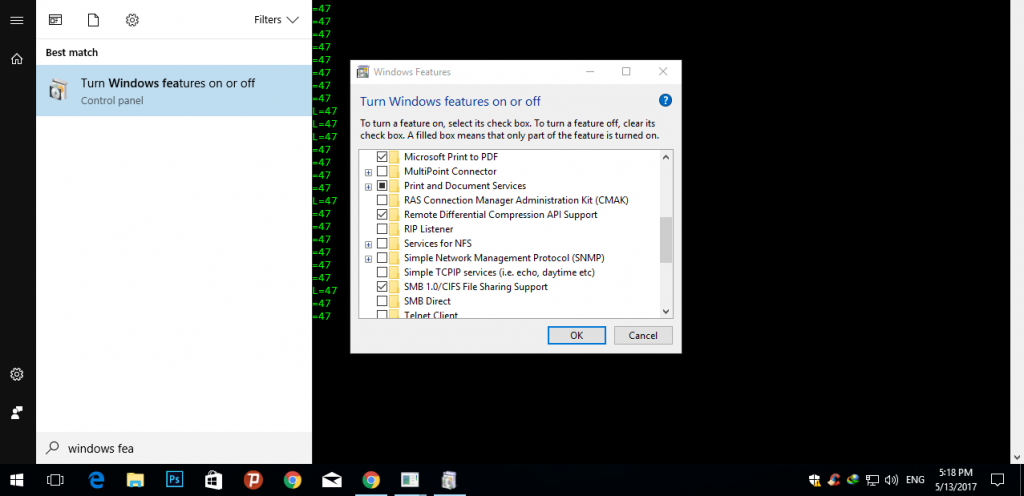Expand the Print and Document Services node
Viewport: 1024px width, 496px height.
pyautogui.click(x=369, y=187)
